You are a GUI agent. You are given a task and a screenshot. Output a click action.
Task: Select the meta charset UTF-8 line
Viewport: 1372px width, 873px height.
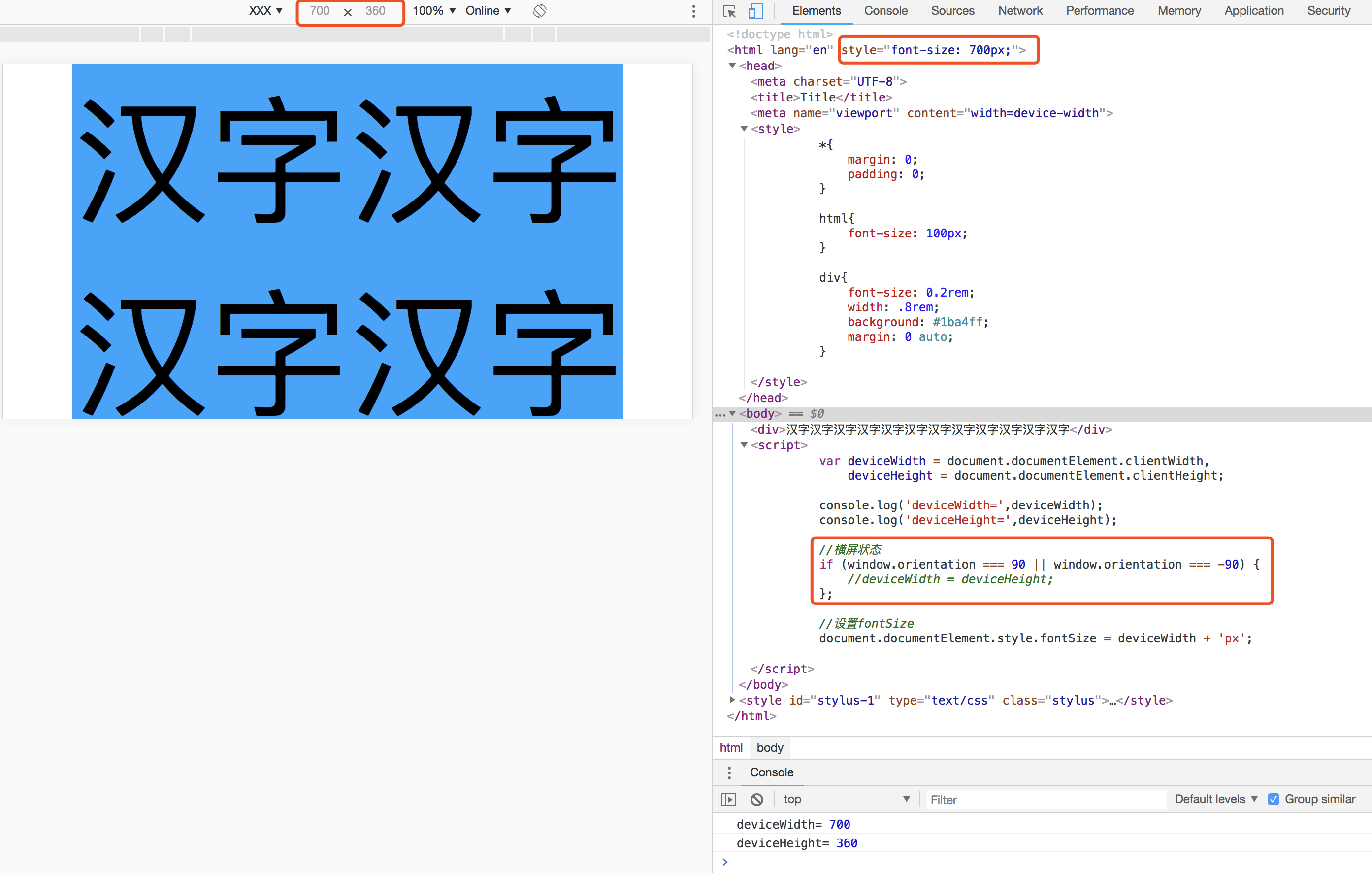(828, 81)
